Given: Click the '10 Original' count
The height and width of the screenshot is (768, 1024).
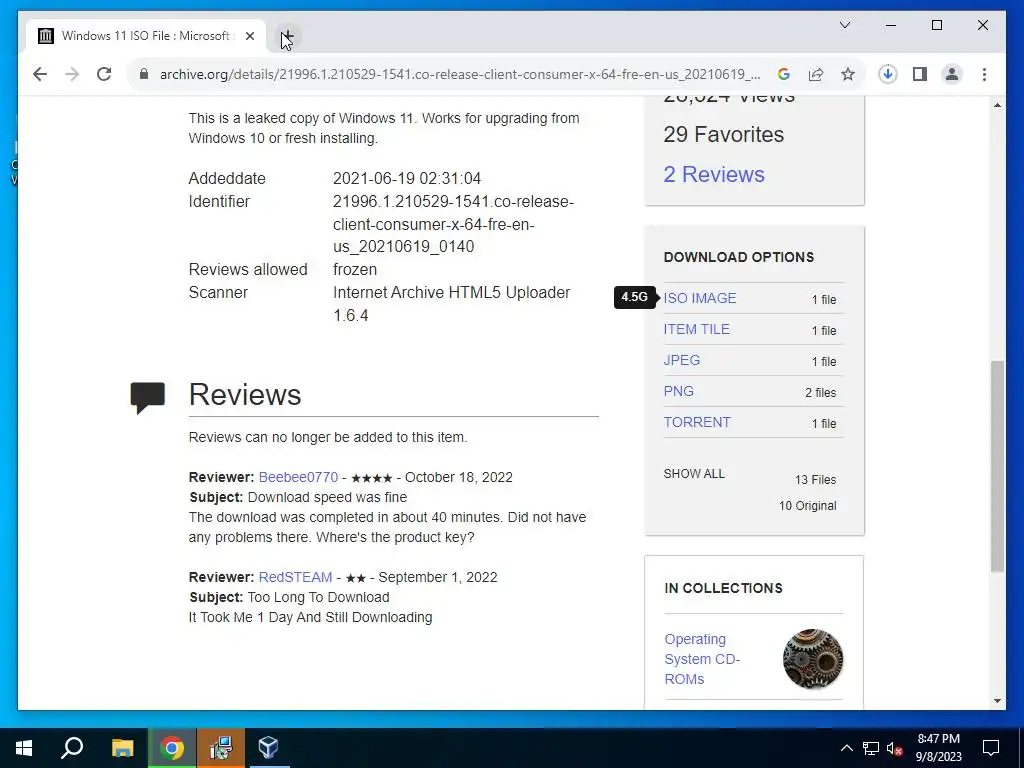Looking at the screenshot, I should click(x=807, y=505).
